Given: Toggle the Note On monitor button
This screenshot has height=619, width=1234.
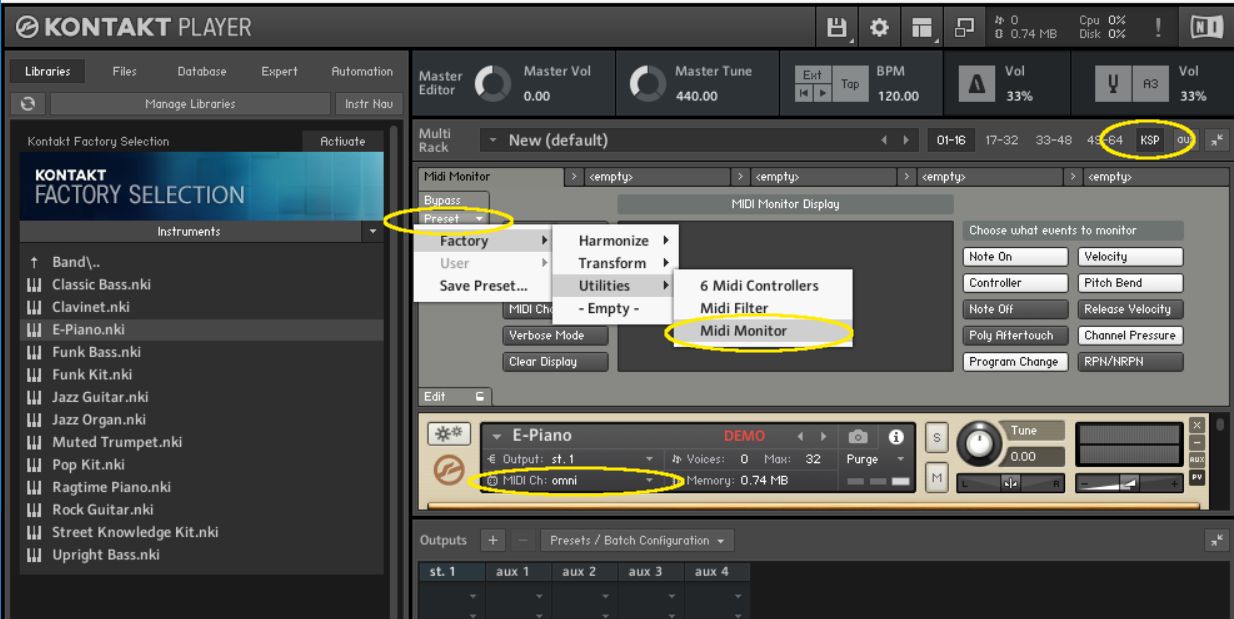Looking at the screenshot, I should click(1016, 257).
